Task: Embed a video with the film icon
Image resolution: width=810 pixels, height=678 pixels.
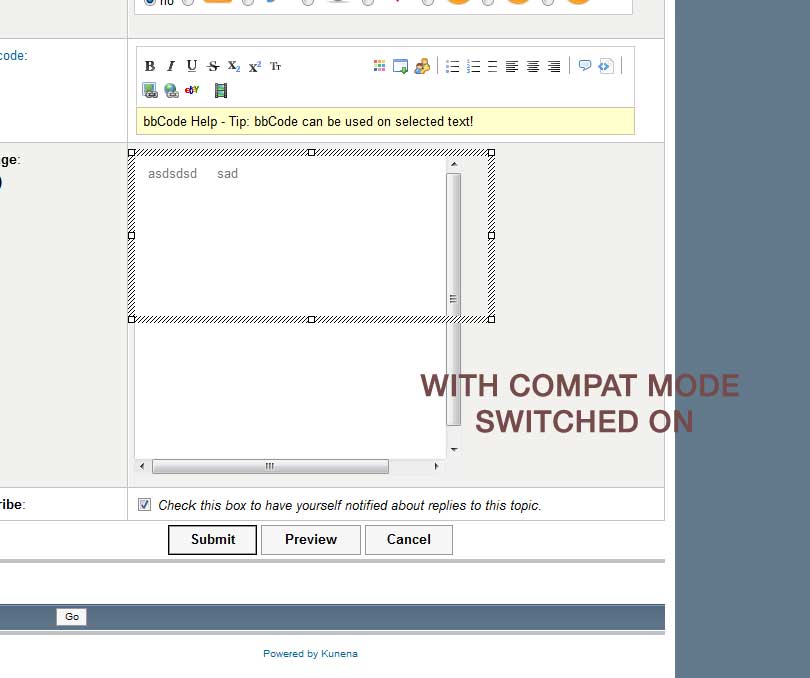Action: [x=221, y=91]
